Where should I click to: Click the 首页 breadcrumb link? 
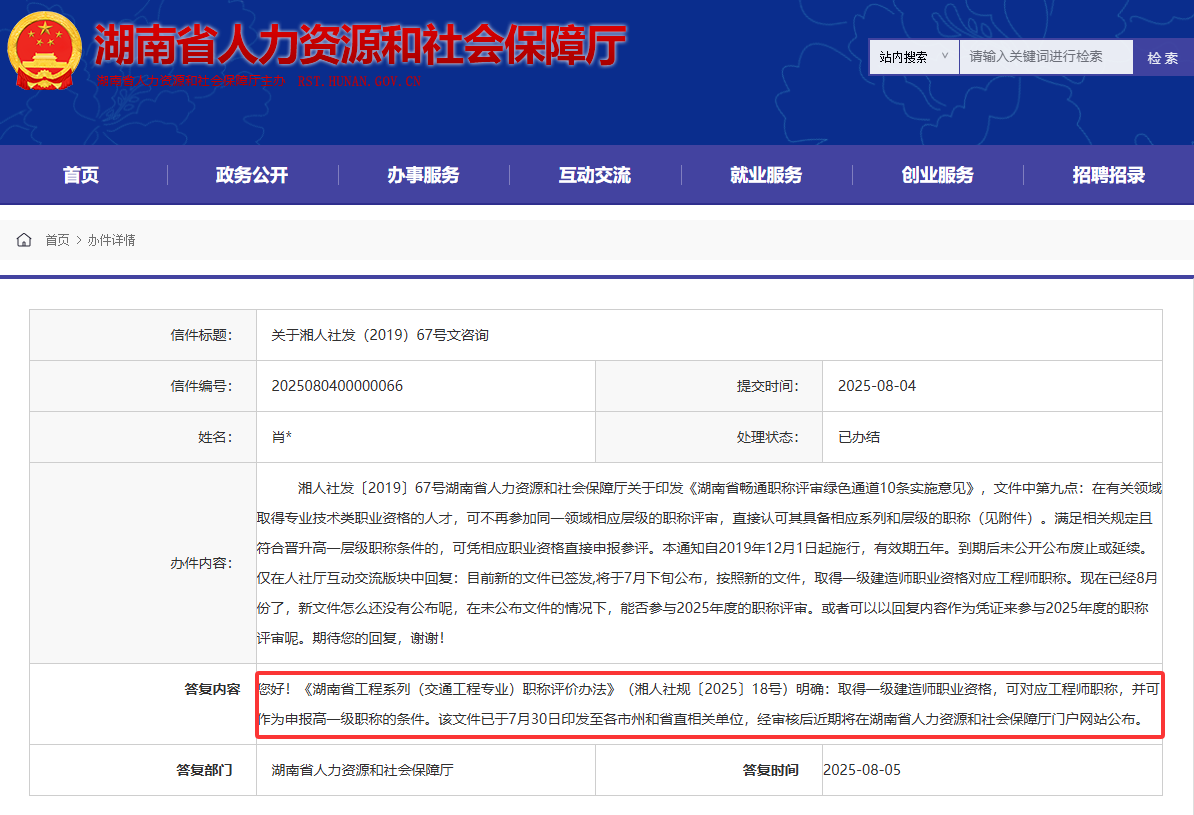[57, 240]
